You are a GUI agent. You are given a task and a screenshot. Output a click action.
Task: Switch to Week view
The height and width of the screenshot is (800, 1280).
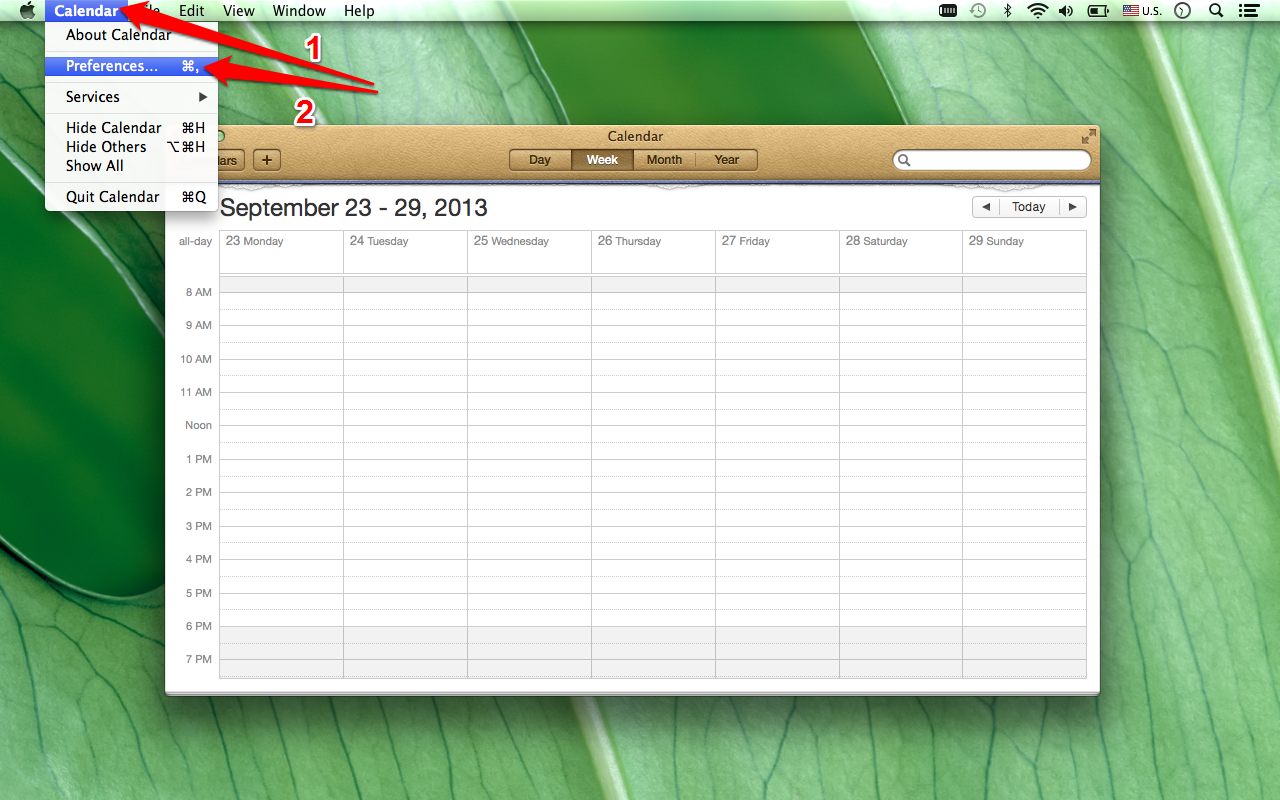click(602, 160)
